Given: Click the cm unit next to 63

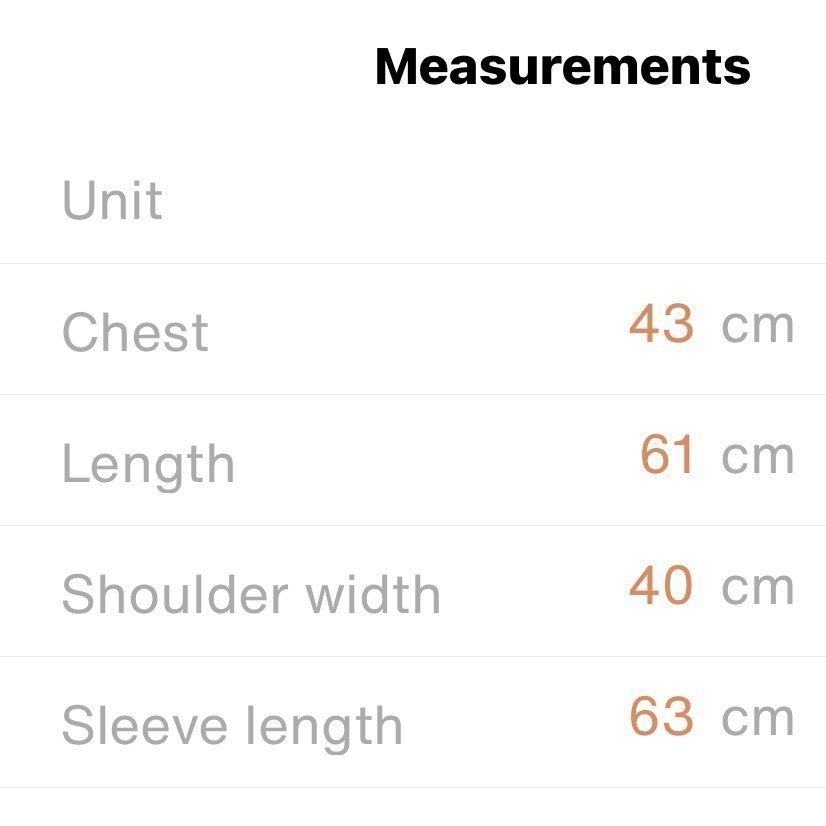Looking at the screenshot, I should click(758, 719).
